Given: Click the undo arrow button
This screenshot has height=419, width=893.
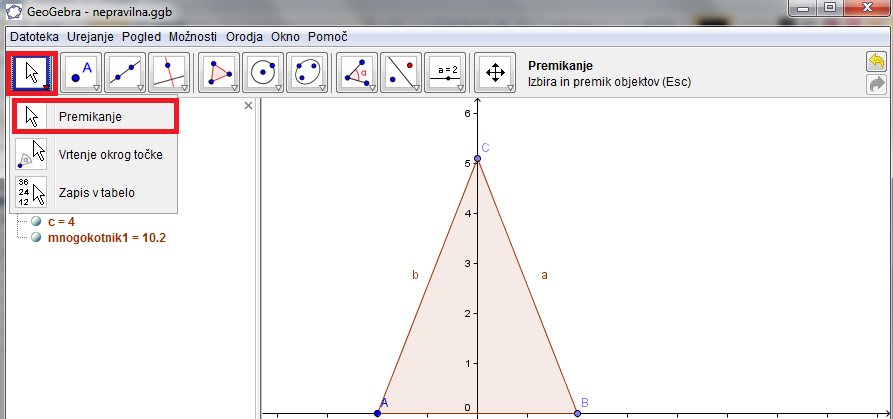Looking at the screenshot, I should point(876,63).
